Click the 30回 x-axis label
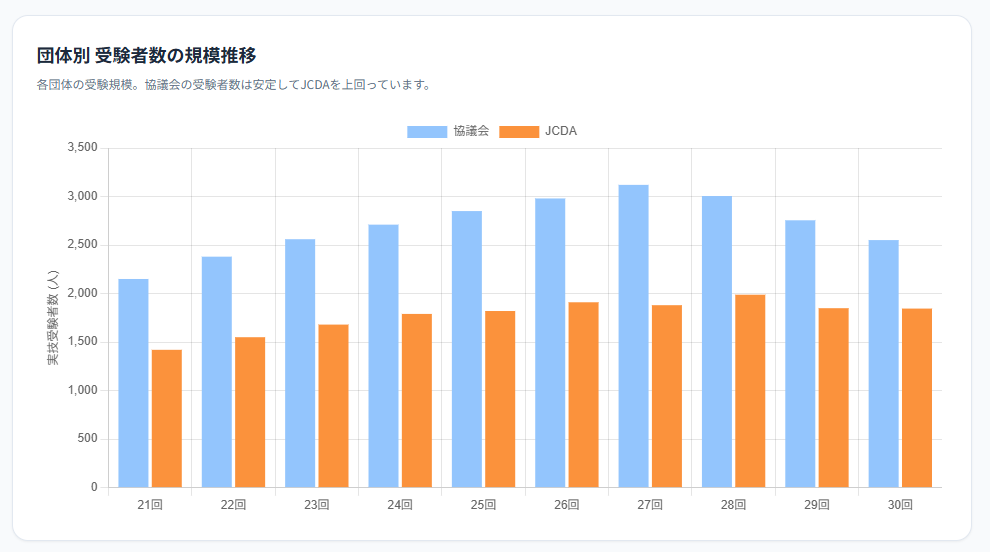This screenshot has height=552, width=990. coord(900,505)
